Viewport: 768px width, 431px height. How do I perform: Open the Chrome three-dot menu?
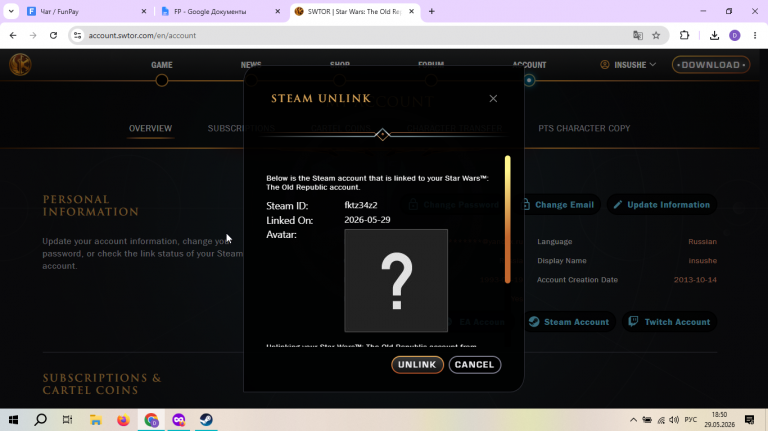point(755,35)
